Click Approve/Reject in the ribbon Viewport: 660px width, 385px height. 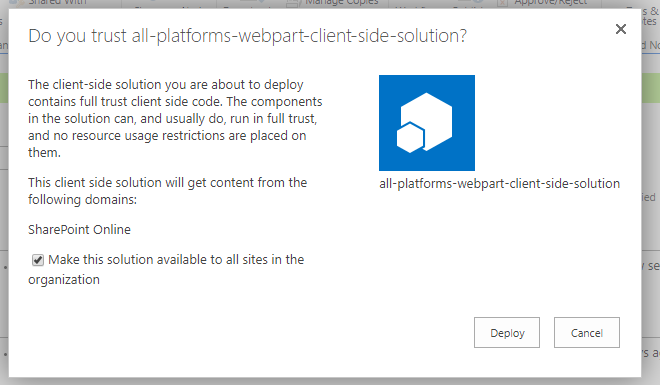(551, 2)
